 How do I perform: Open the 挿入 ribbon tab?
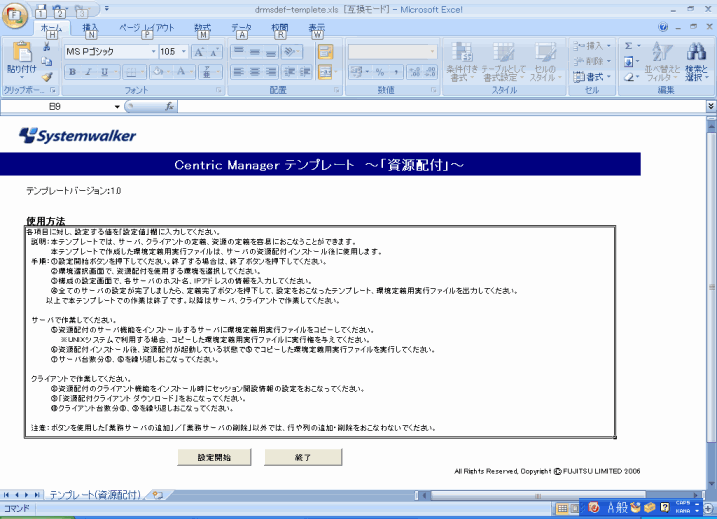(x=90, y=29)
